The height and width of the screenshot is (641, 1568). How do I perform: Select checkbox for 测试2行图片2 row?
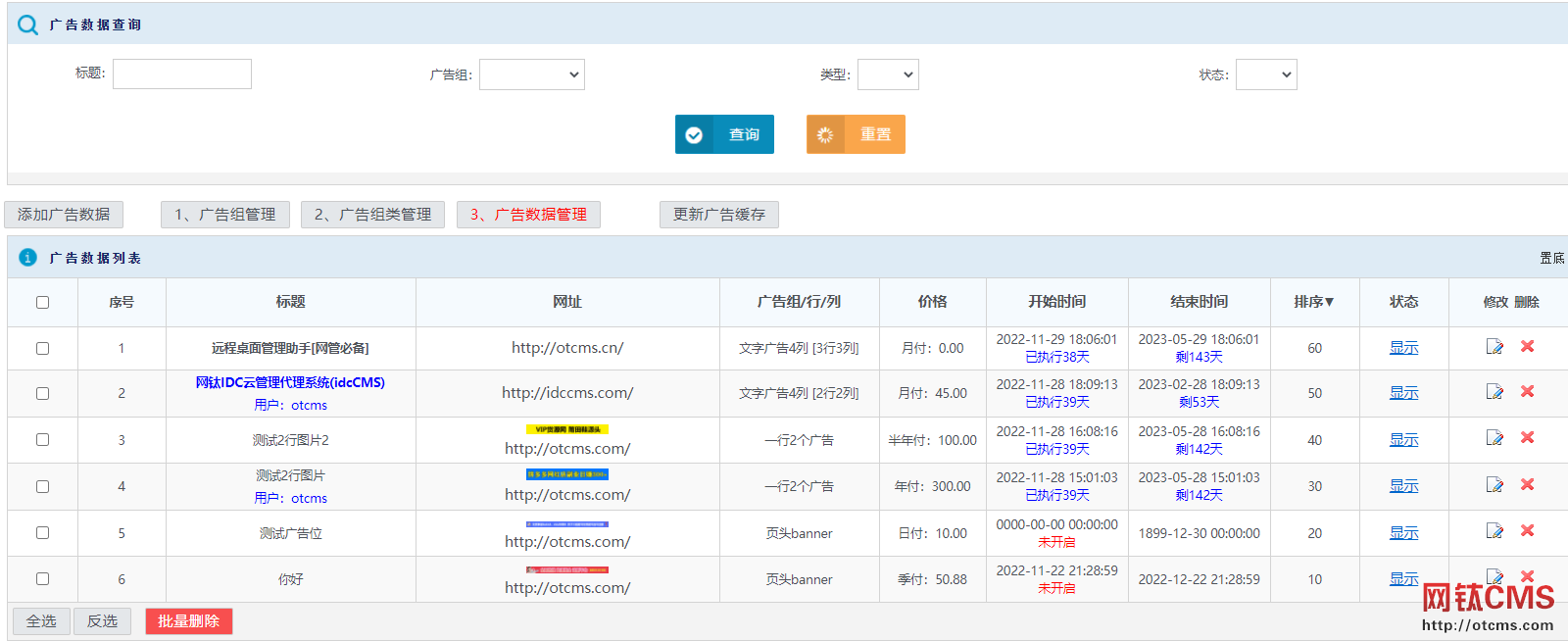pyautogui.click(x=42, y=439)
